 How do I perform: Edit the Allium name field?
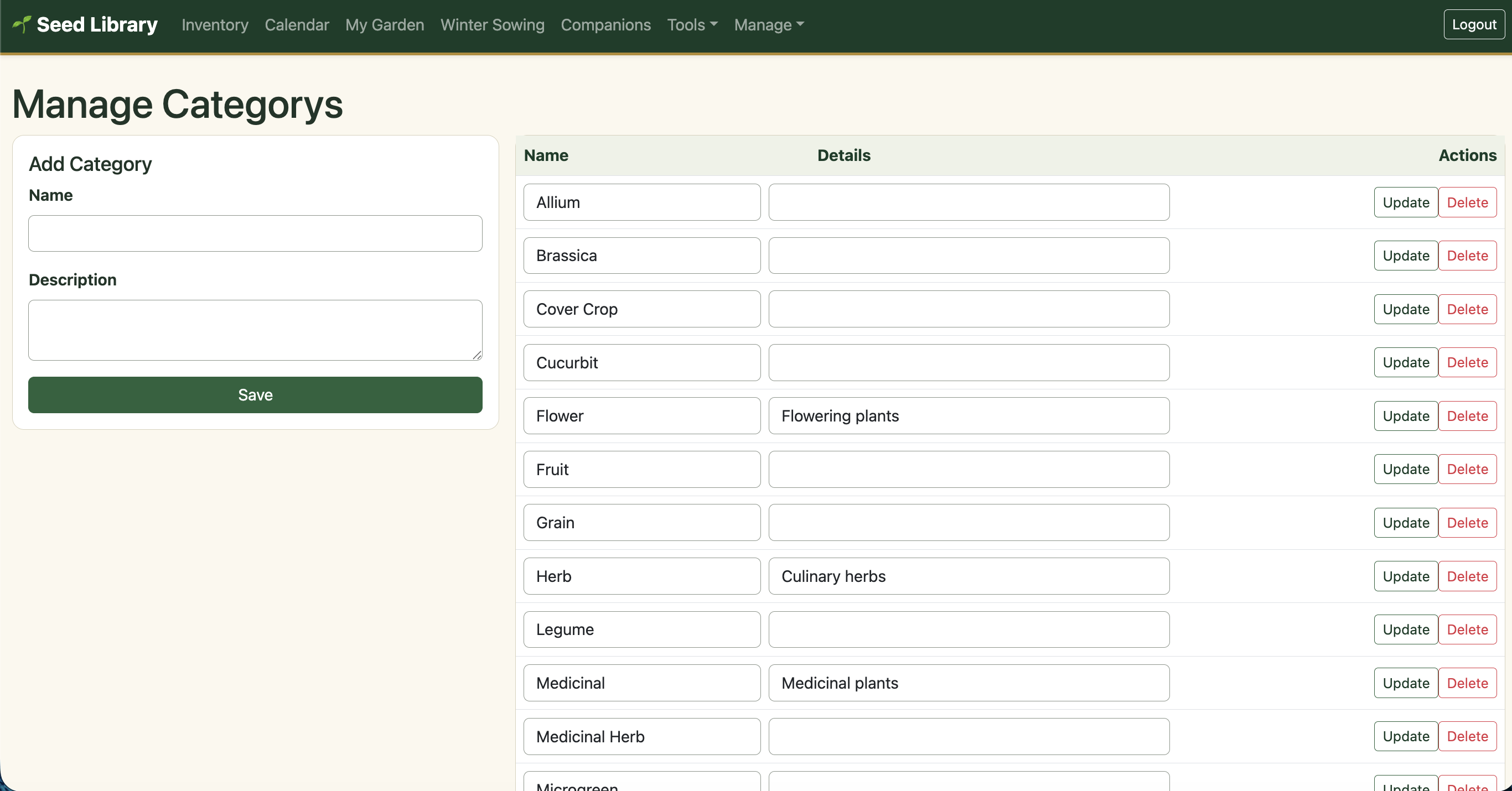click(642, 202)
